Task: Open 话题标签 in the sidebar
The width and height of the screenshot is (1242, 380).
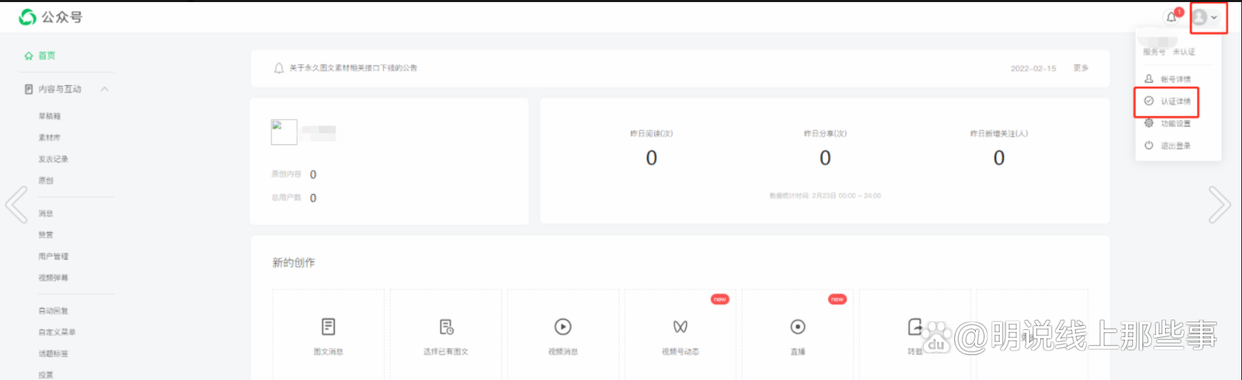Action: coord(53,354)
